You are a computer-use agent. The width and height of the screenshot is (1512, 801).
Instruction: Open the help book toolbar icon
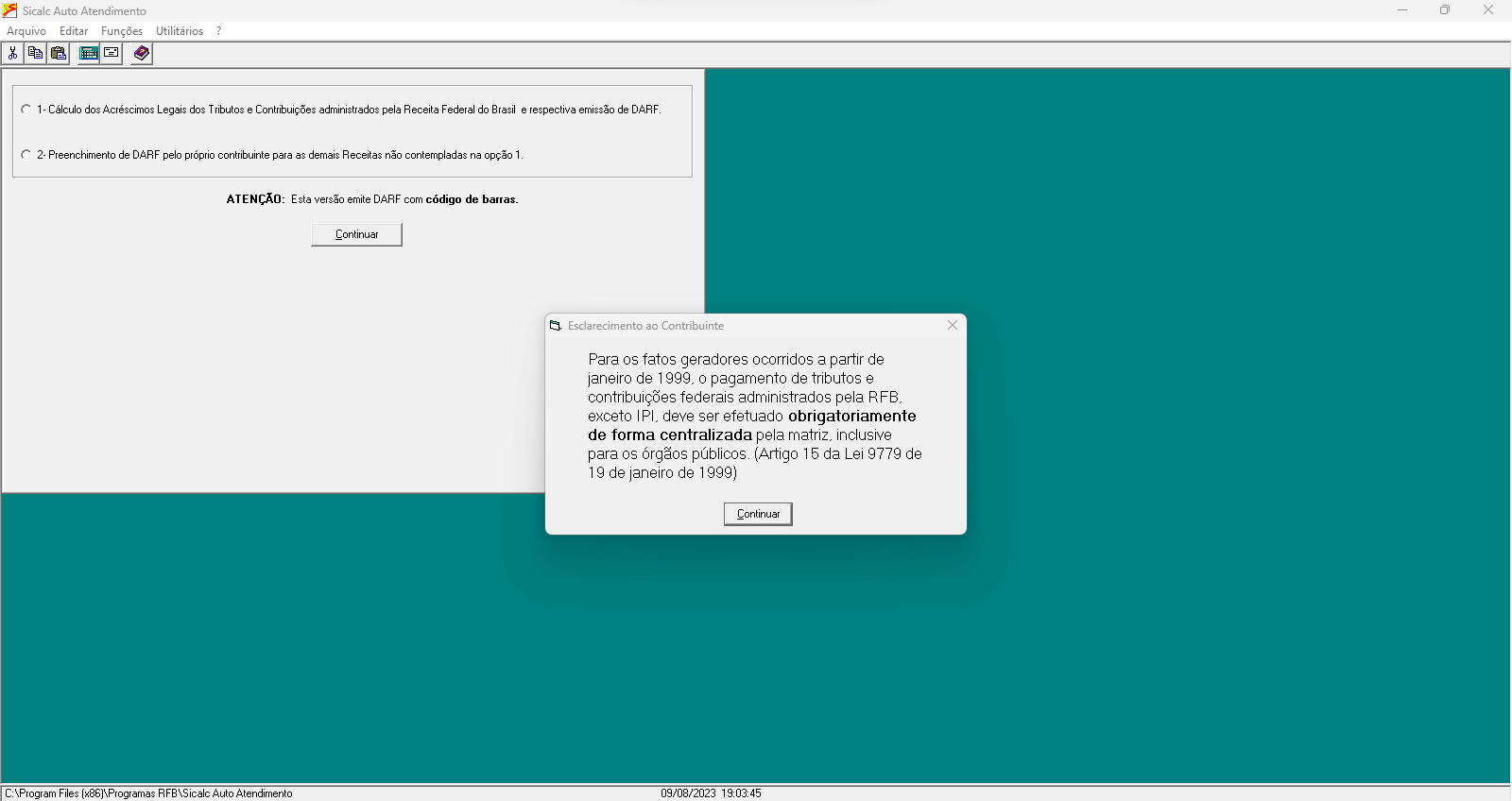click(142, 53)
